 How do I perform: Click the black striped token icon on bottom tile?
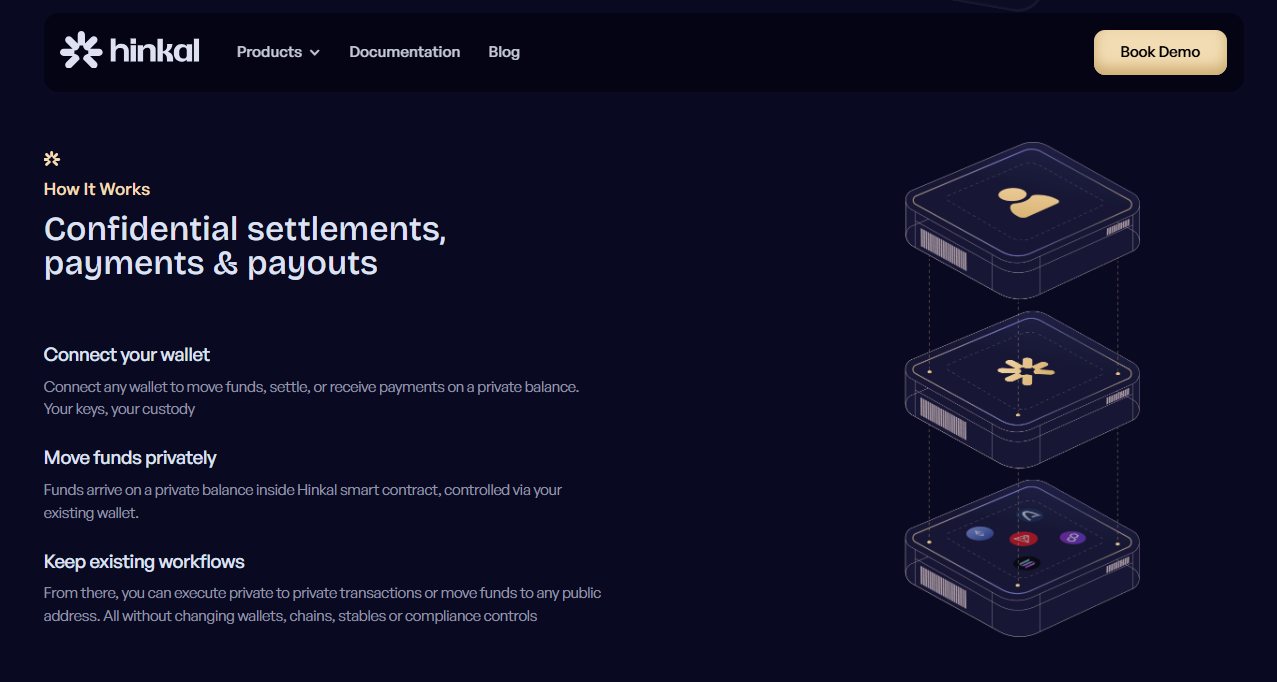point(1026,563)
